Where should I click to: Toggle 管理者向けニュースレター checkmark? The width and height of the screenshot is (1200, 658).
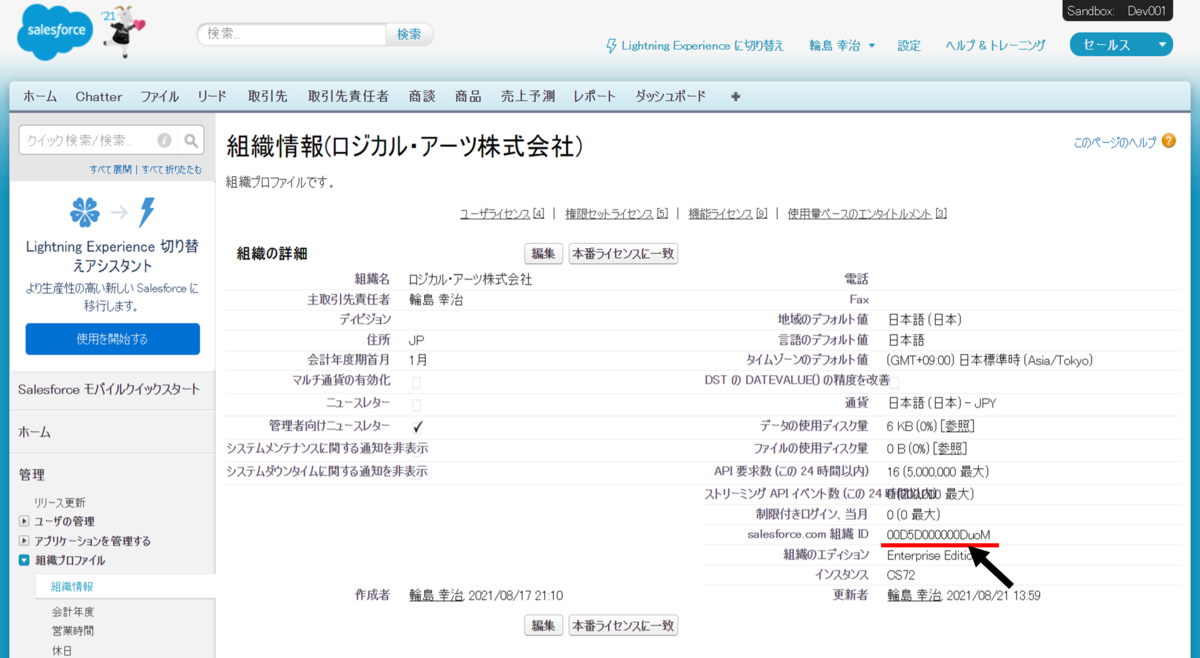tap(418, 426)
